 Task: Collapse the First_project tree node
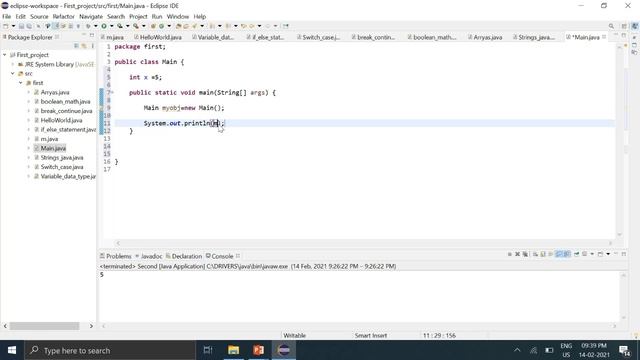point(5,55)
